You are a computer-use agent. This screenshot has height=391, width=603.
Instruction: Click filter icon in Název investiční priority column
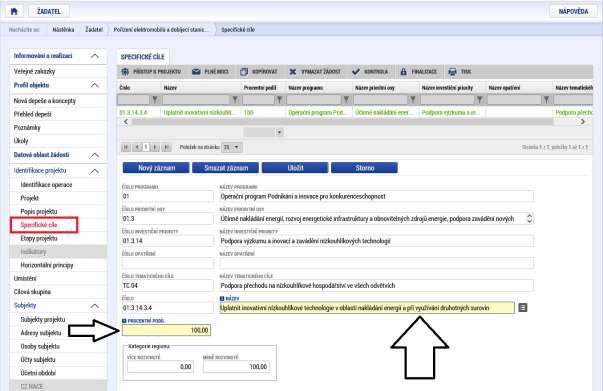tap(480, 100)
